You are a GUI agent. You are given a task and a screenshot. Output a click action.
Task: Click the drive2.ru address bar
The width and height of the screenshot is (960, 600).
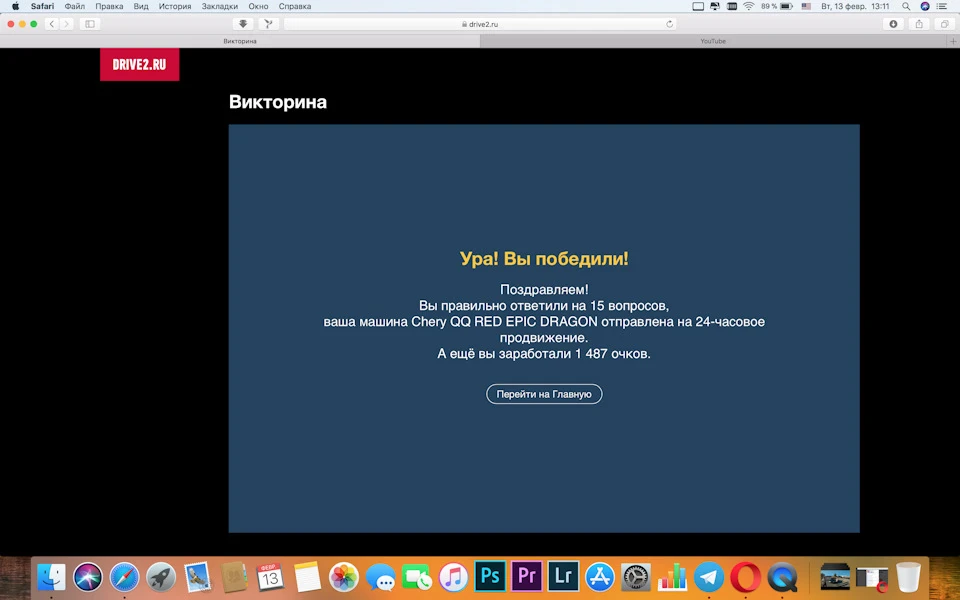[x=480, y=24]
